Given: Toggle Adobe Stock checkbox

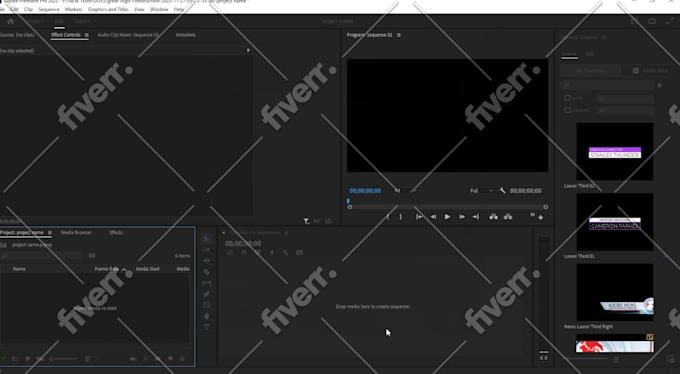Looking at the screenshot, I should tap(636, 71).
